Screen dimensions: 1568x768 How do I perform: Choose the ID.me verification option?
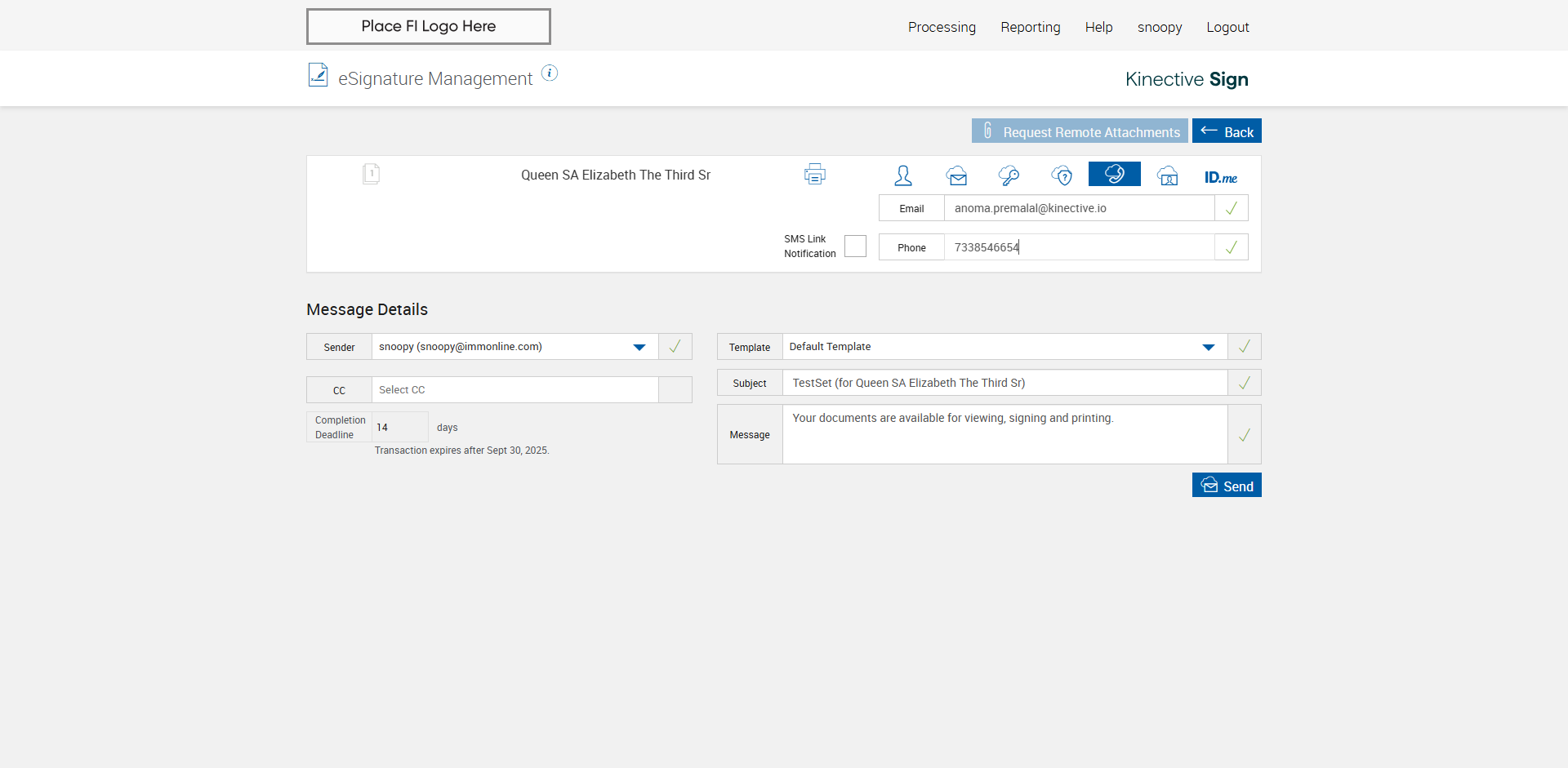click(x=1220, y=177)
